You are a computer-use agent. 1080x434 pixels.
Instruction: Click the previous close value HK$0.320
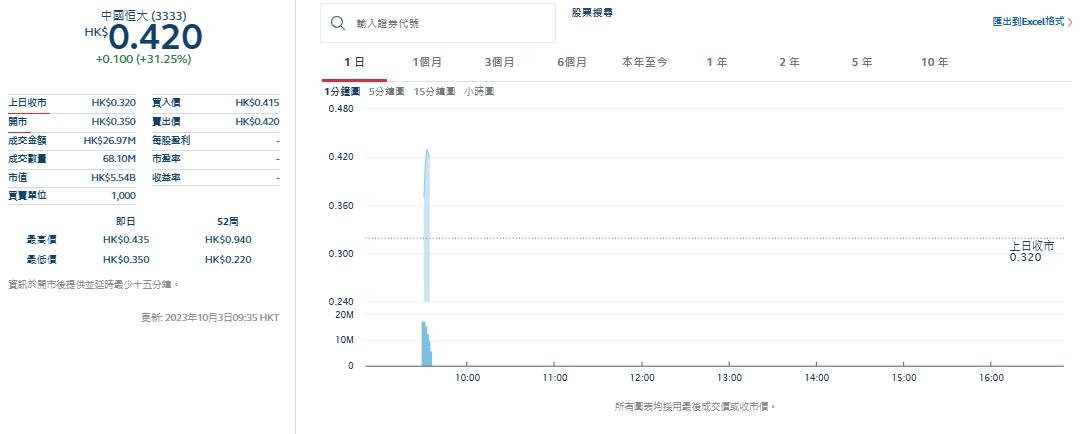[x=114, y=103]
